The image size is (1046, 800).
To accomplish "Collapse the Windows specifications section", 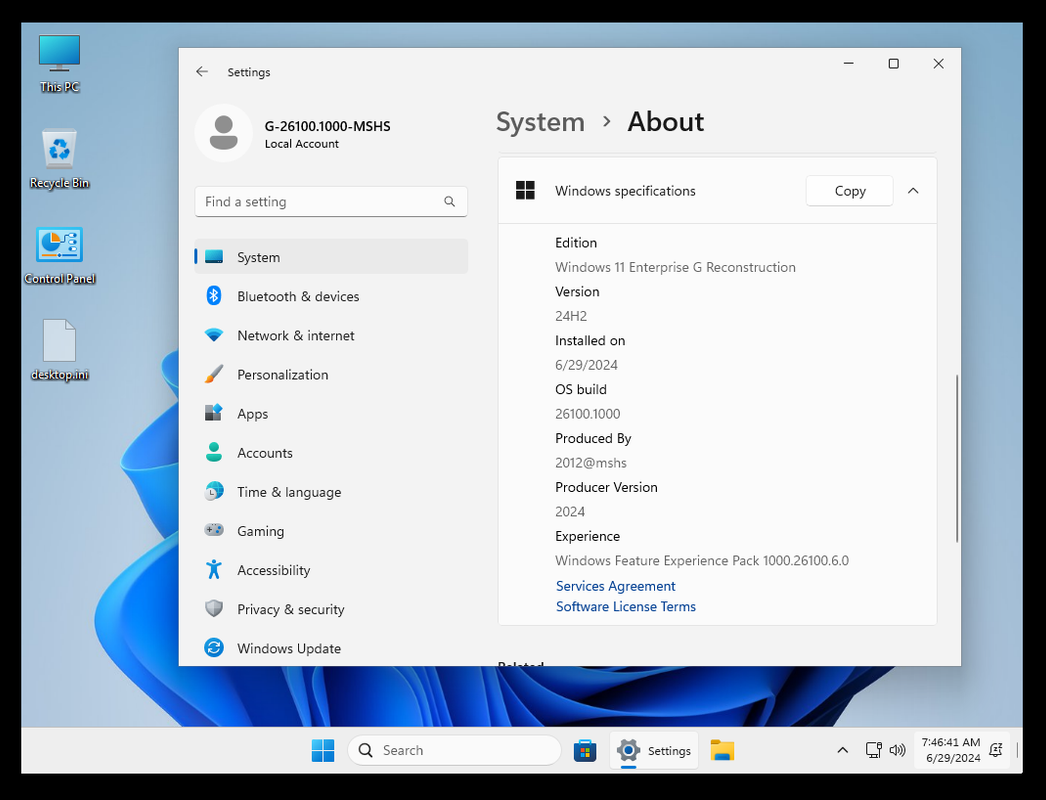I will (x=913, y=191).
